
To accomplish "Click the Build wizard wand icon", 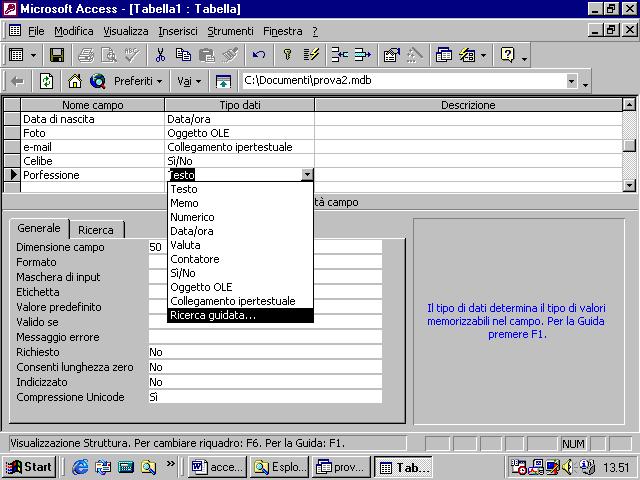I will (x=415, y=55).
